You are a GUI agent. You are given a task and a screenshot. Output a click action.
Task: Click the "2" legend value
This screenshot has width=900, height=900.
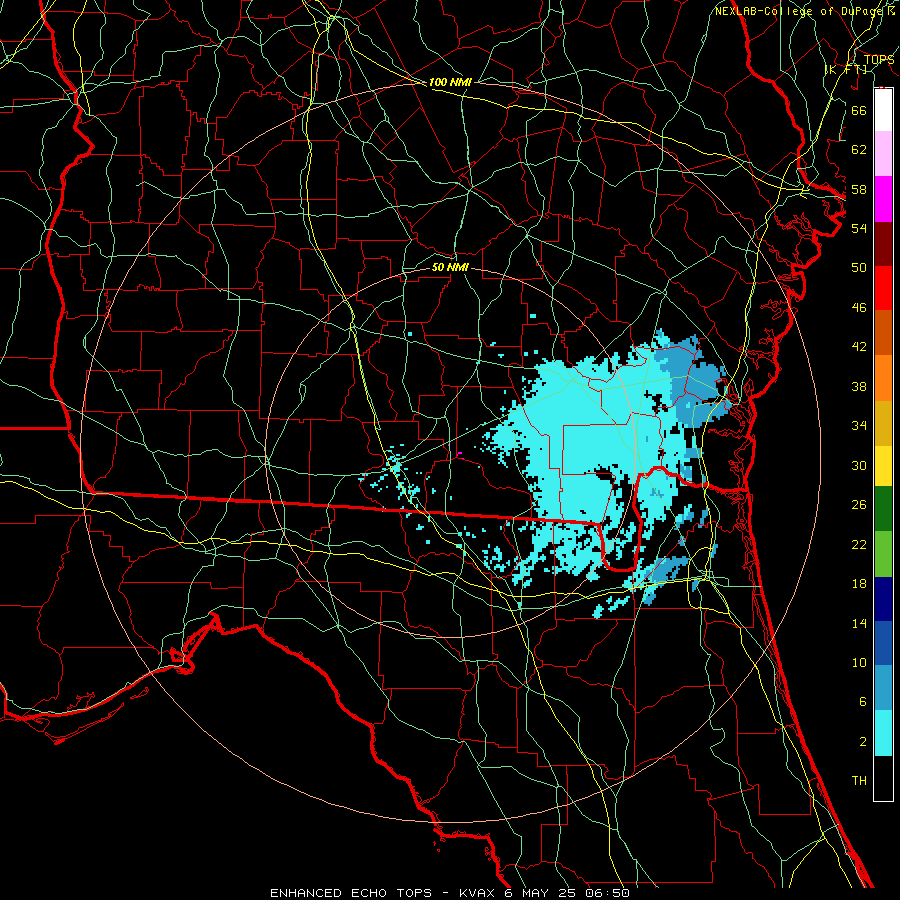pos(862,742)
